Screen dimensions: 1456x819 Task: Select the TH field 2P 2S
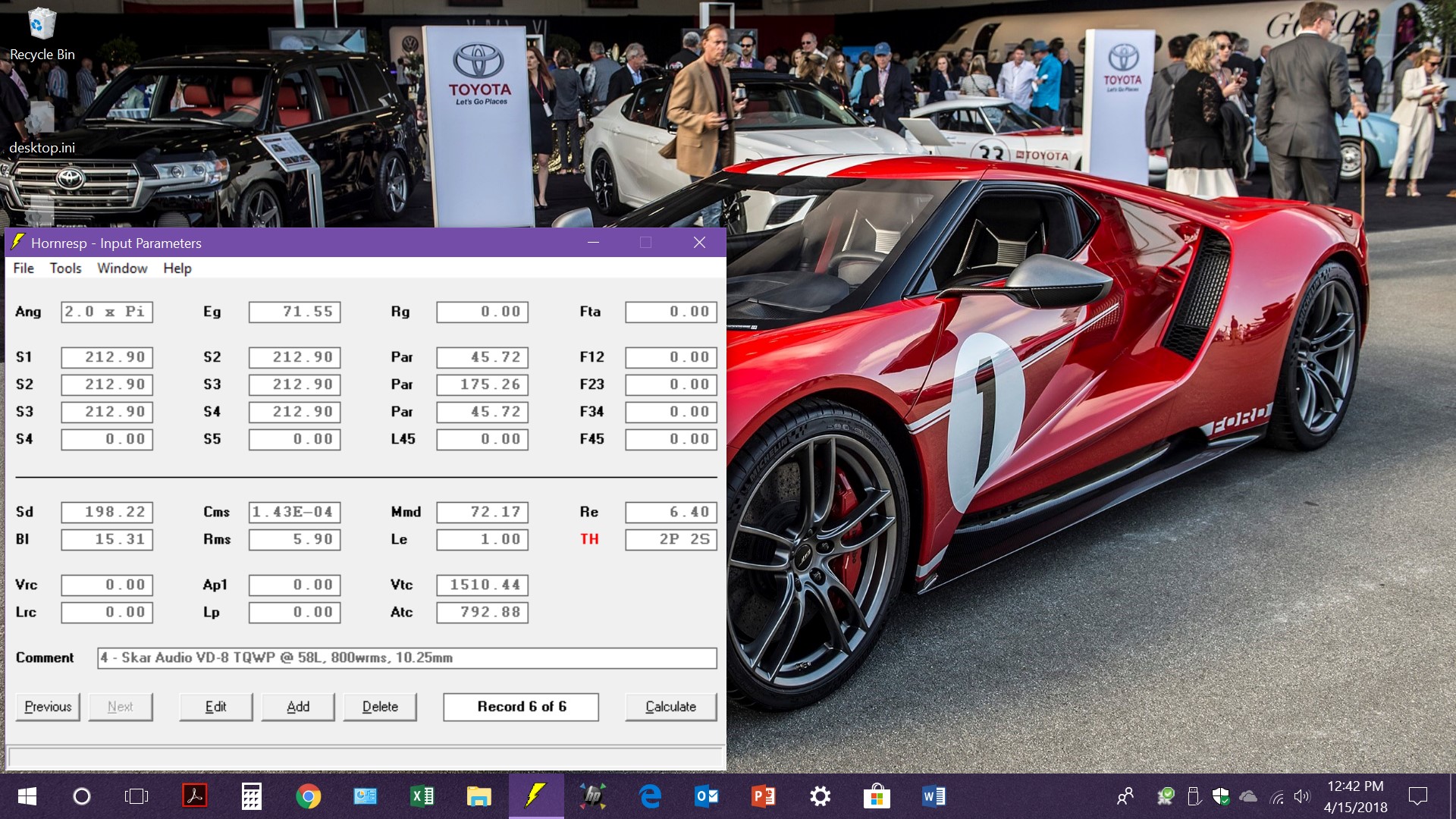(x=671, y=539)
